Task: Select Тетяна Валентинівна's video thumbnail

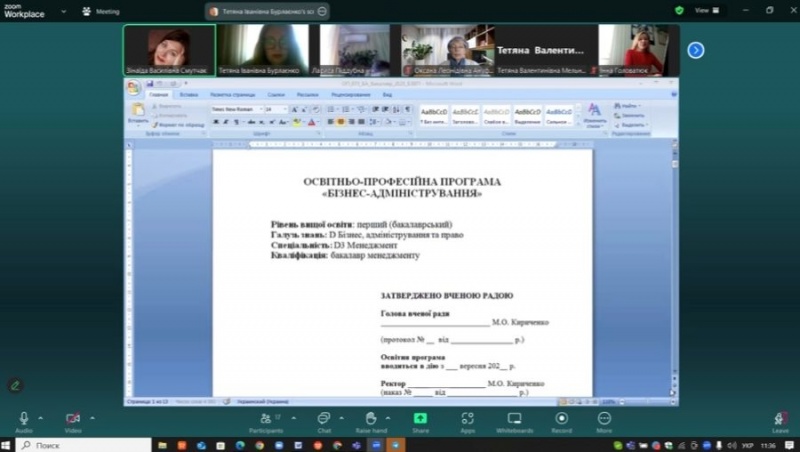Action: coord(541,50)
